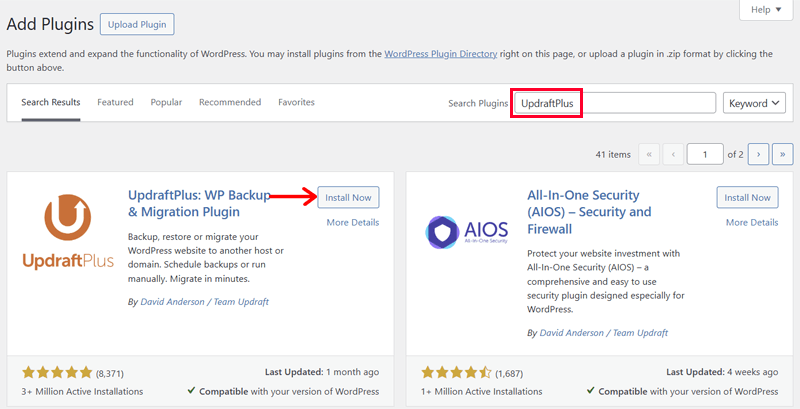
Task: Open the Recommended plugins tab
Action: point(230,102)
